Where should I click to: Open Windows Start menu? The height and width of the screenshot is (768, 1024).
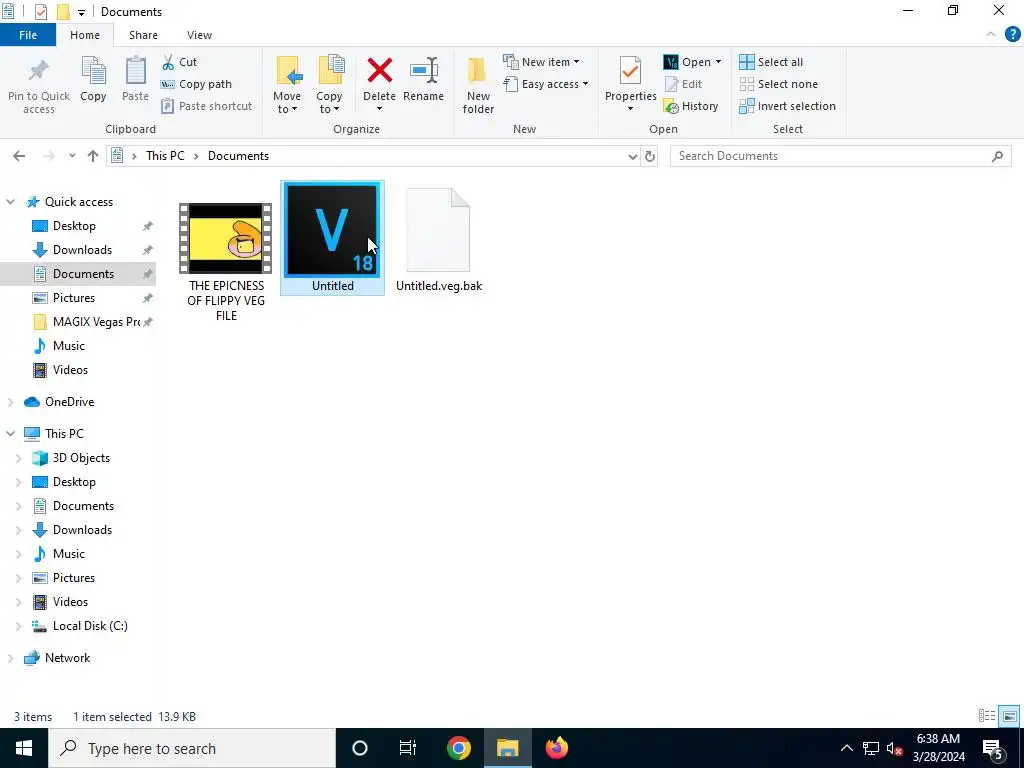pyautogui.click(x=24, y=748)
